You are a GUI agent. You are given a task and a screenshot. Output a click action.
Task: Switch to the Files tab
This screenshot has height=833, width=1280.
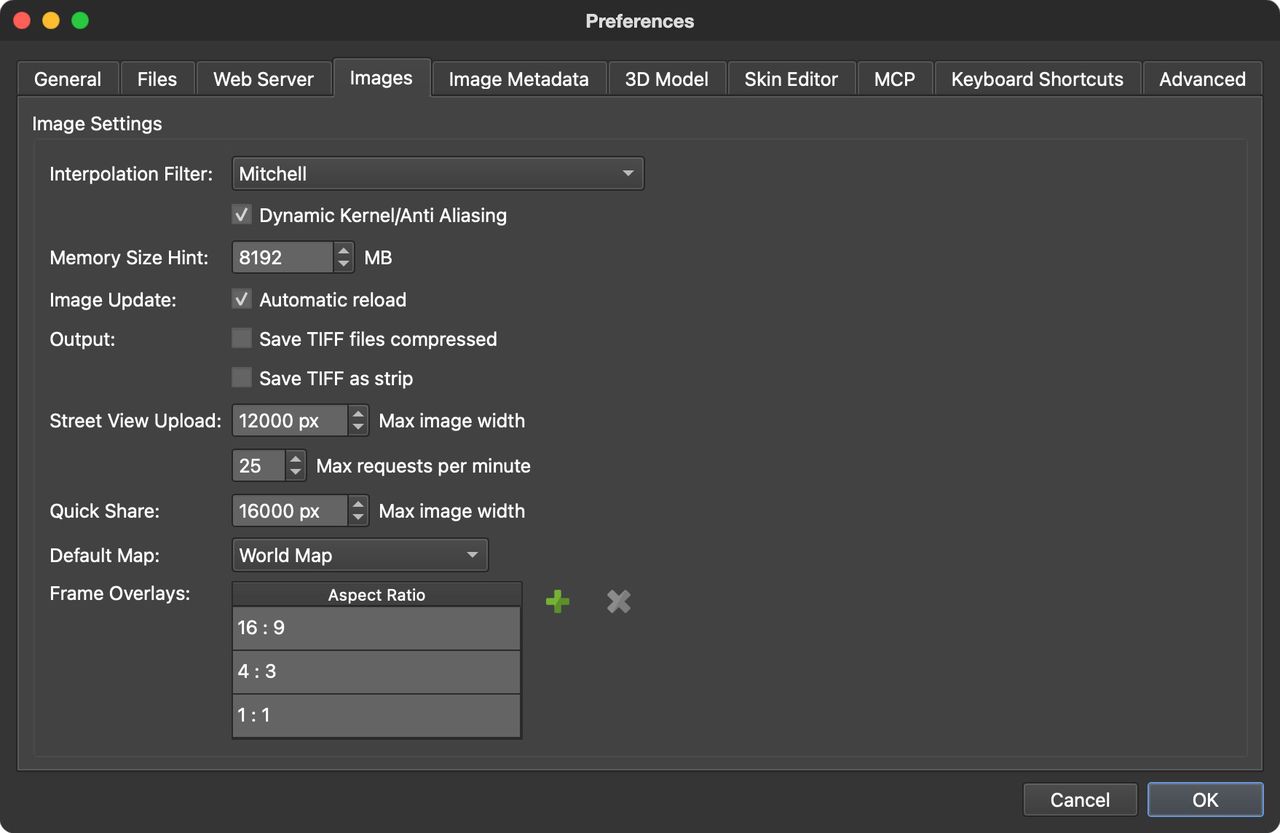point(157,79)
